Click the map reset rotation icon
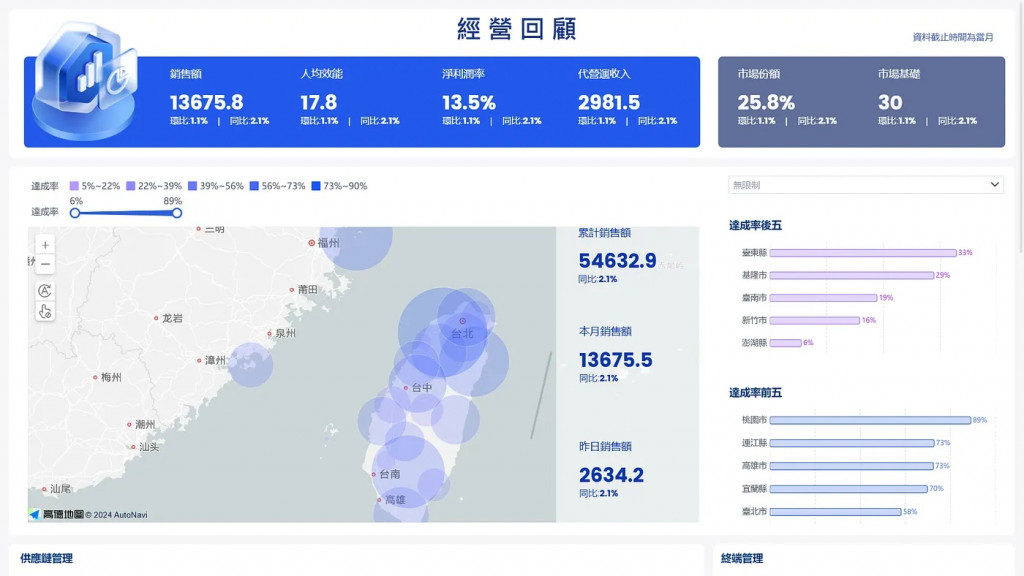This screenshot has width=1024, height=576. tap(45, 291)
